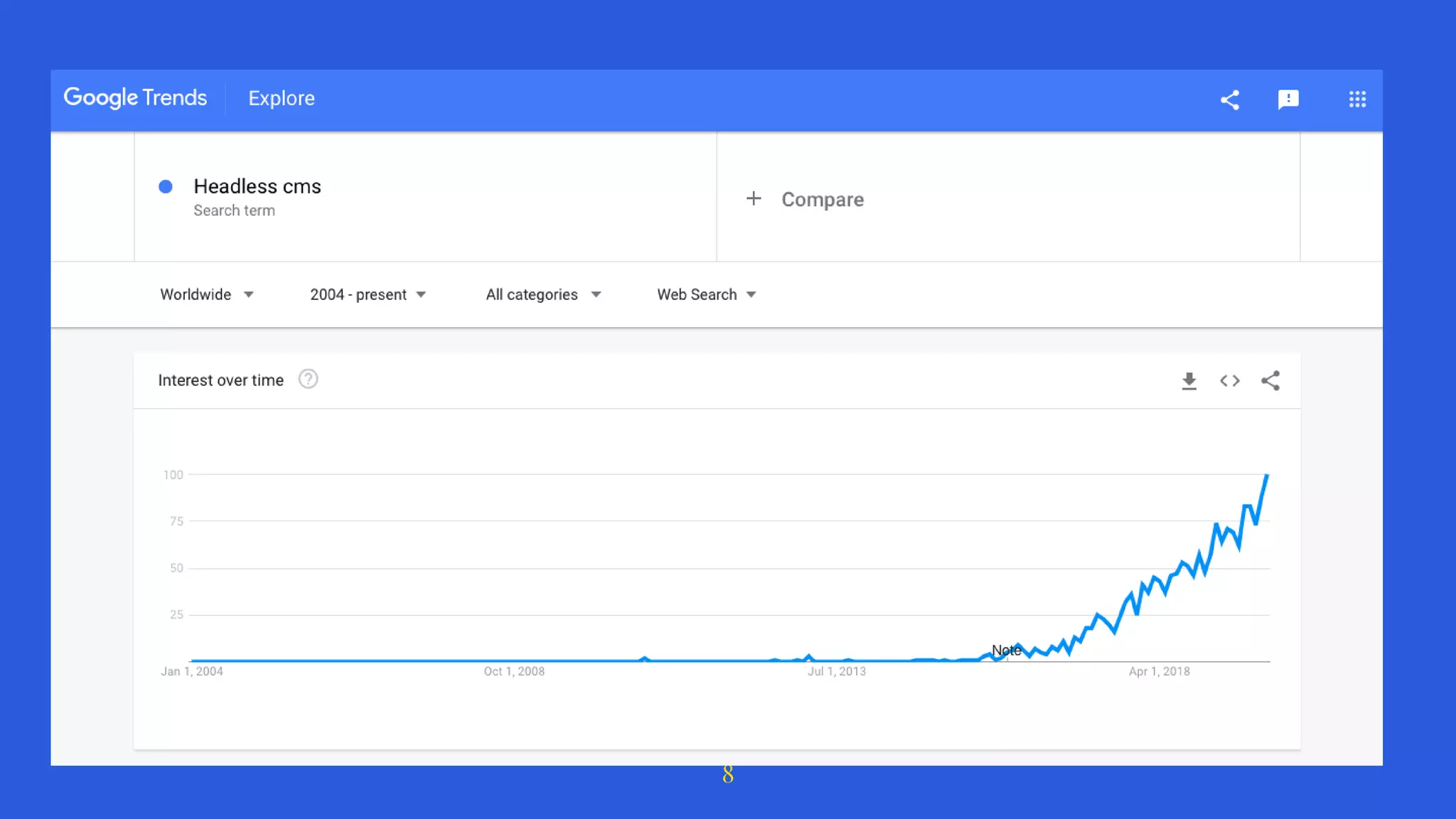This screenshot has height=819, width=1456.
Task: Click the plus icon next to Compare
Action: click(754, 199)
